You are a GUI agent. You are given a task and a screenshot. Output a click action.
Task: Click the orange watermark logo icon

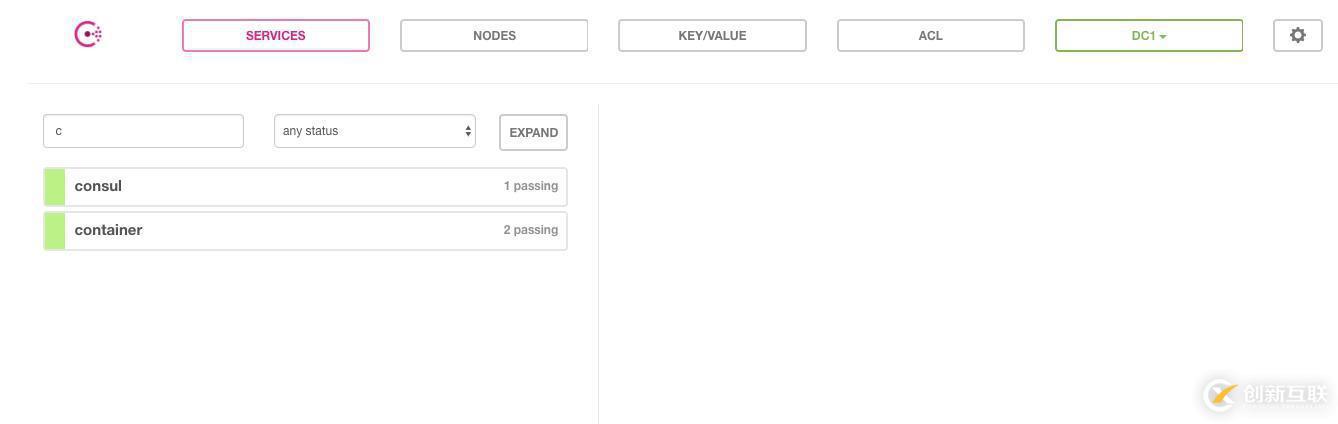[1221, 394]
